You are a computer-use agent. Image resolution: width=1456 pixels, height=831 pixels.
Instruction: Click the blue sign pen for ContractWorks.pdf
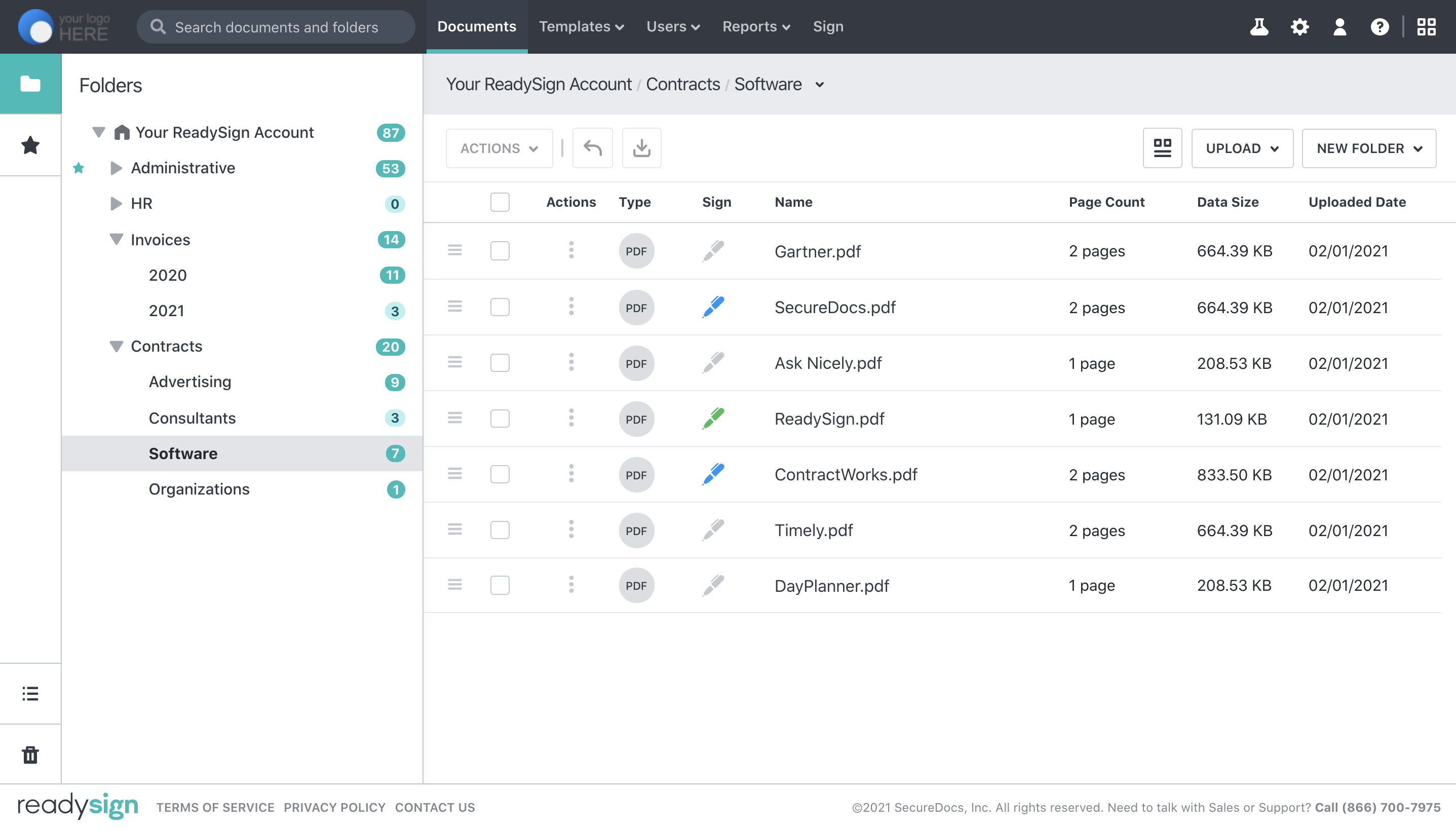pos(713,474)
